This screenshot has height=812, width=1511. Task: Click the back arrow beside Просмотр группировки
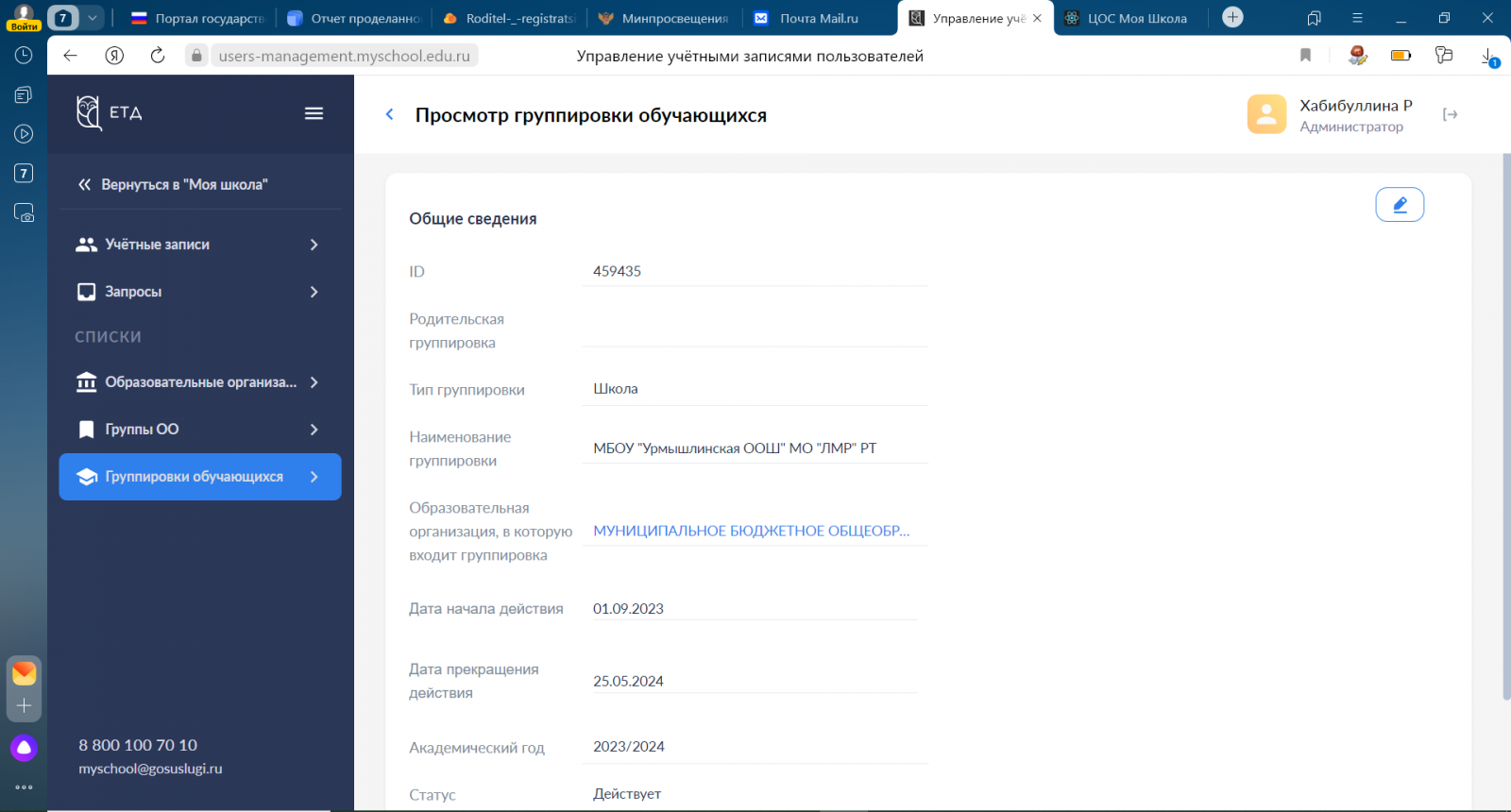(x=389, y=115)
